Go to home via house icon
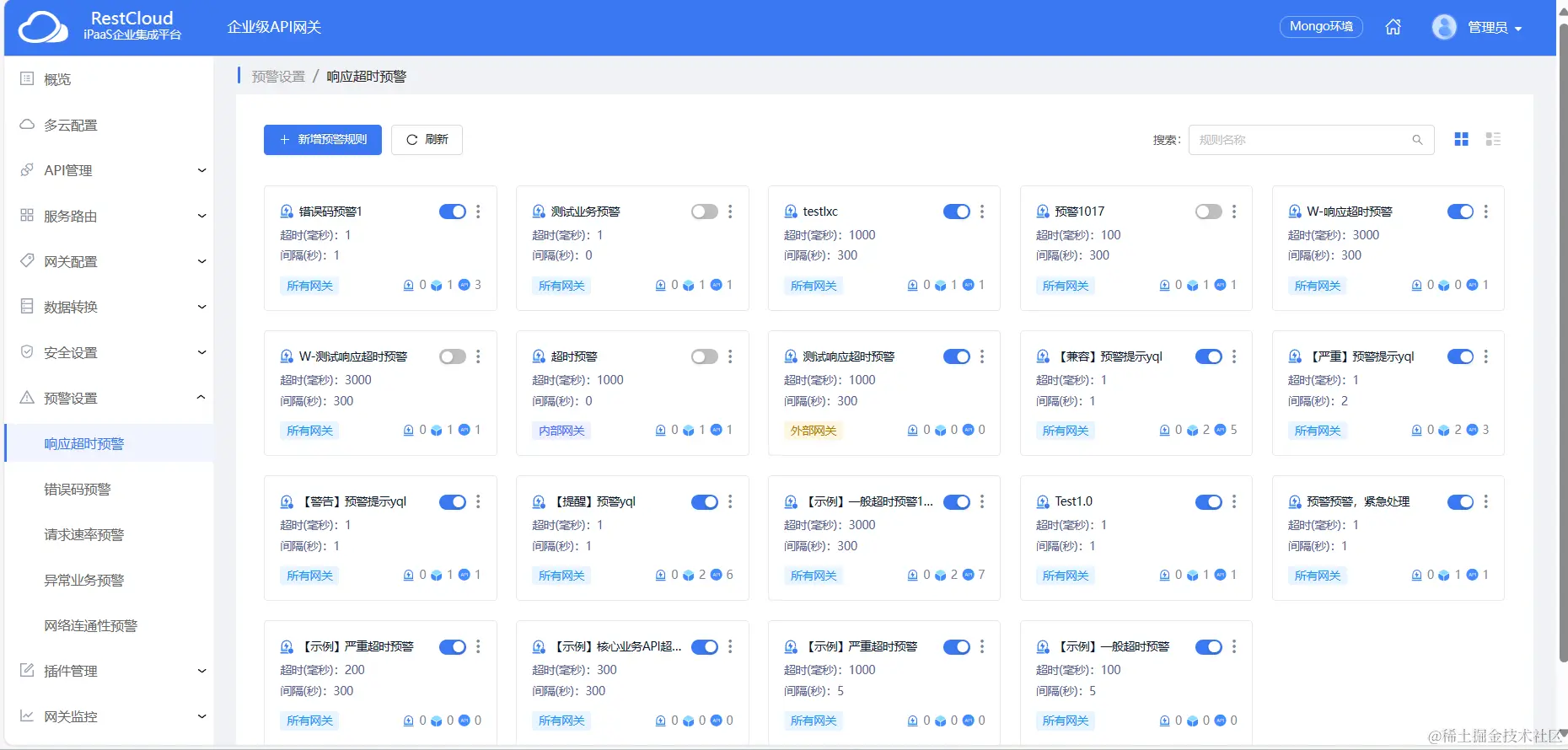This screenshot has width=1568, height=750. pos(1393,27)
